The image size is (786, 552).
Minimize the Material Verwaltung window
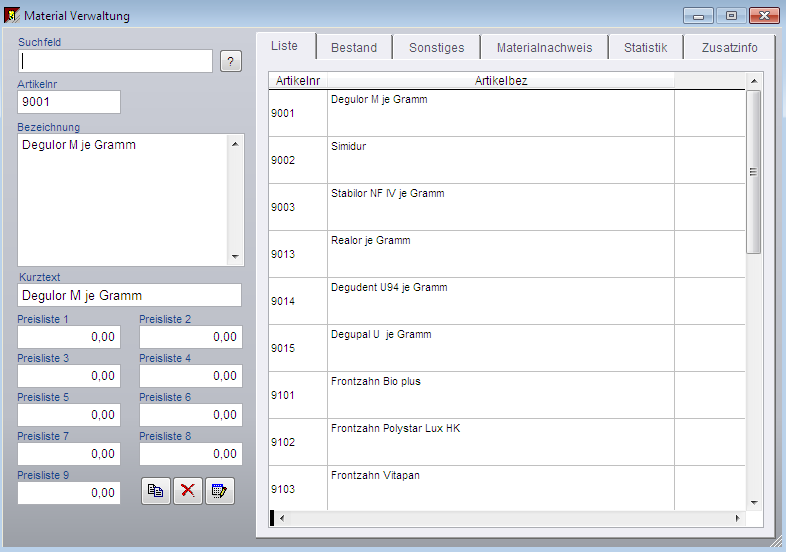coord(698,16)
